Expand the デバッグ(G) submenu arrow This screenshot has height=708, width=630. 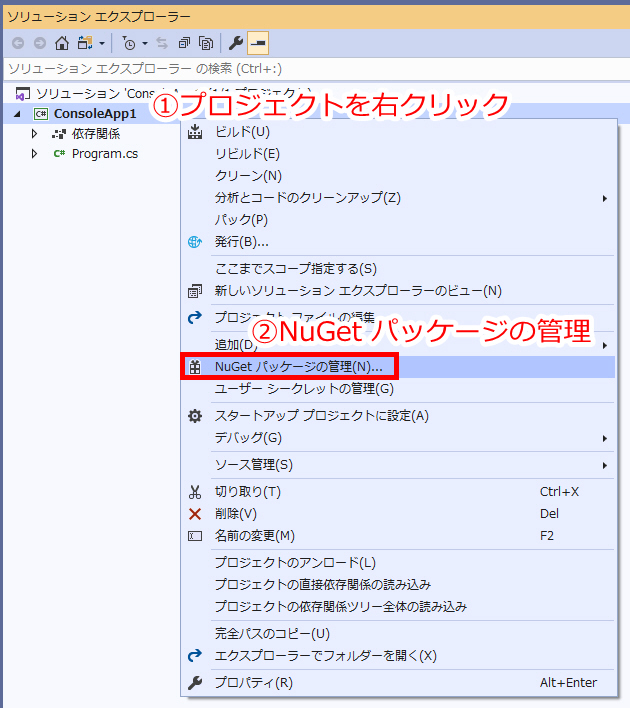pyautogui.click(x=605, y=439)
